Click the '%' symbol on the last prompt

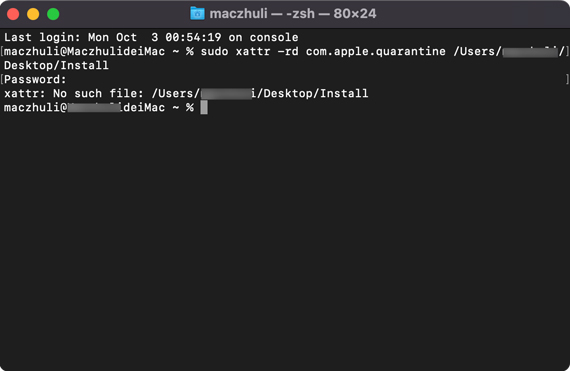189,108
